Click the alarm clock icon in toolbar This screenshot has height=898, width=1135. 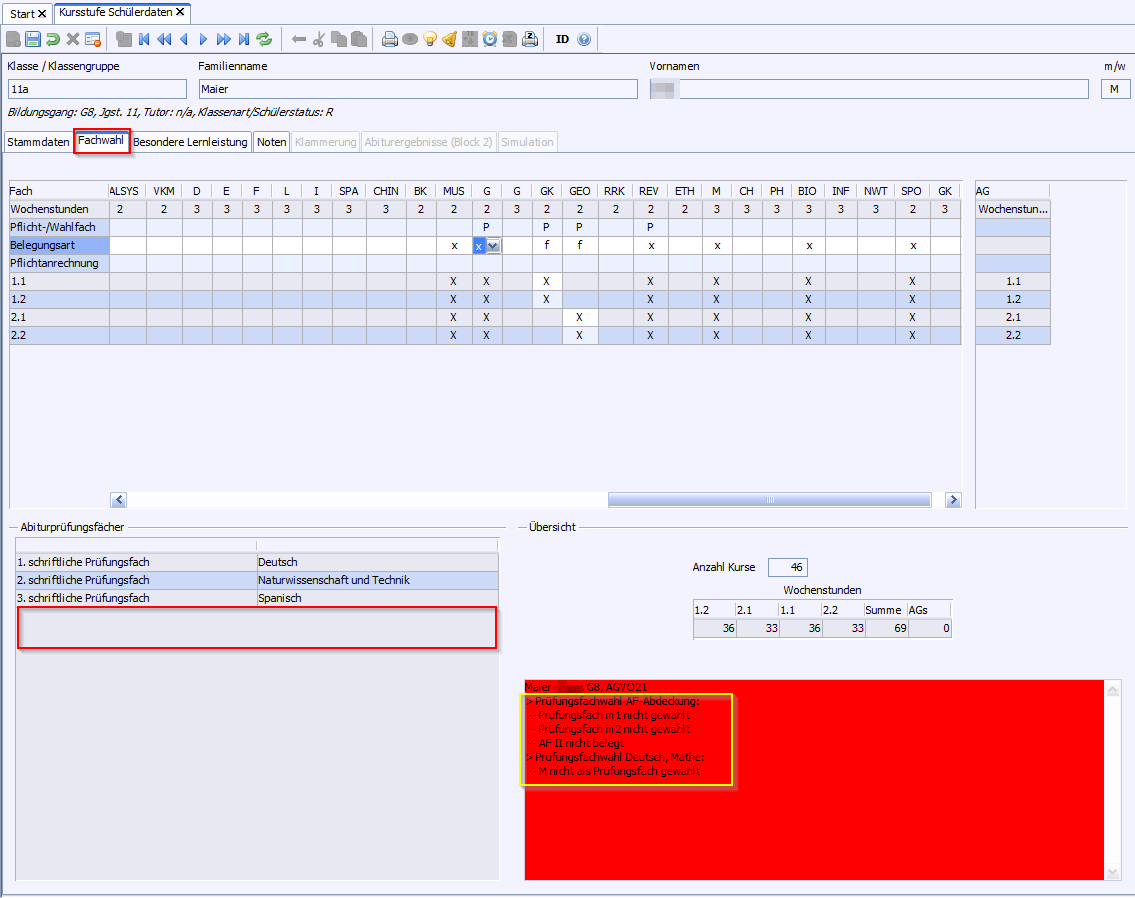coord(490,39)
